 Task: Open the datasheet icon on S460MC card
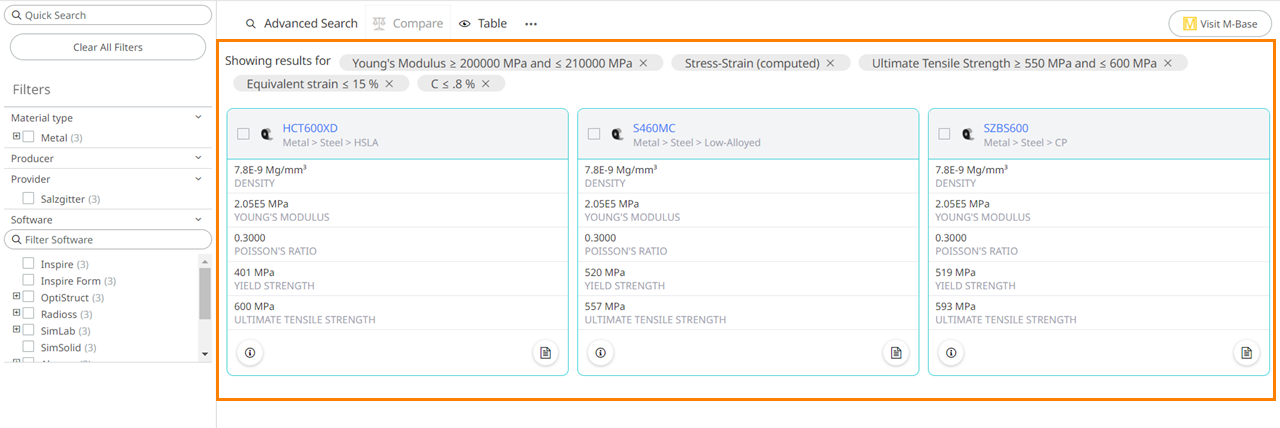tap(896, 353)
